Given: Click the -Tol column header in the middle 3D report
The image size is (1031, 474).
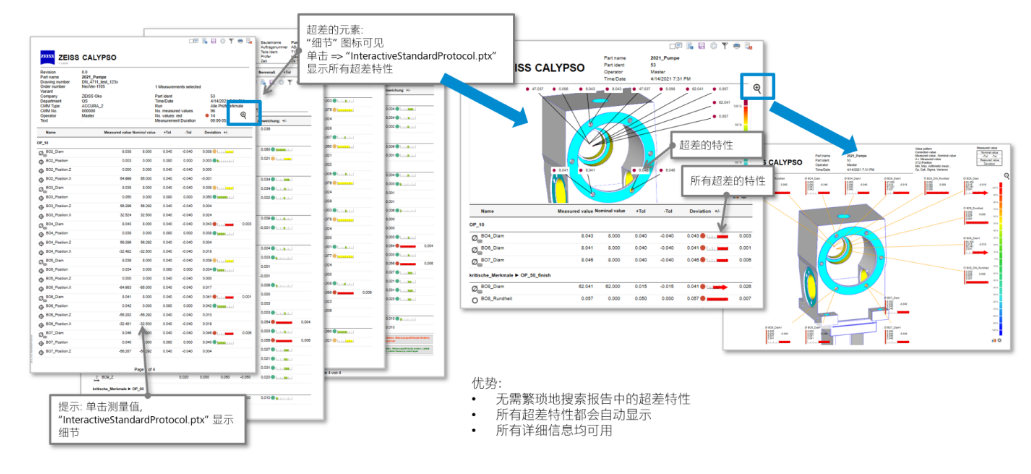Looking at the screenshot, I should point(668,211).
